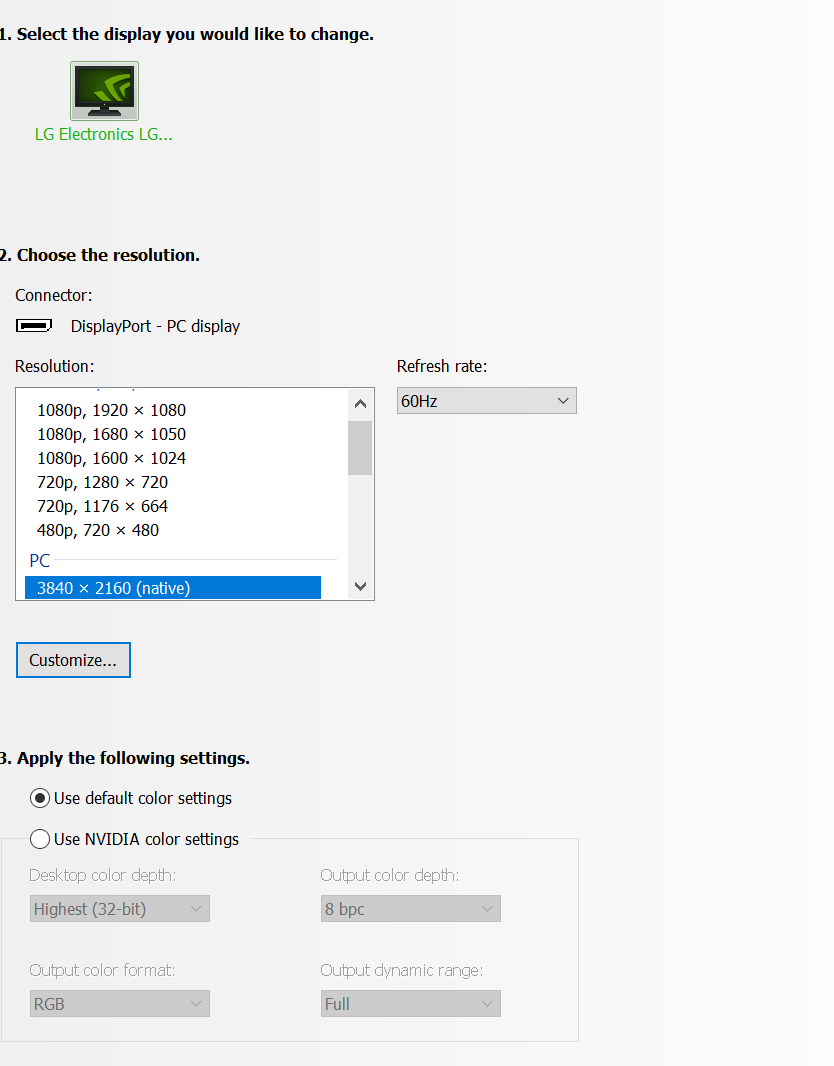Viewport: 834px width, 1066px height.
Task: Select resolution 1080p, 1680 × 1050
Action: tap(111, 434)
